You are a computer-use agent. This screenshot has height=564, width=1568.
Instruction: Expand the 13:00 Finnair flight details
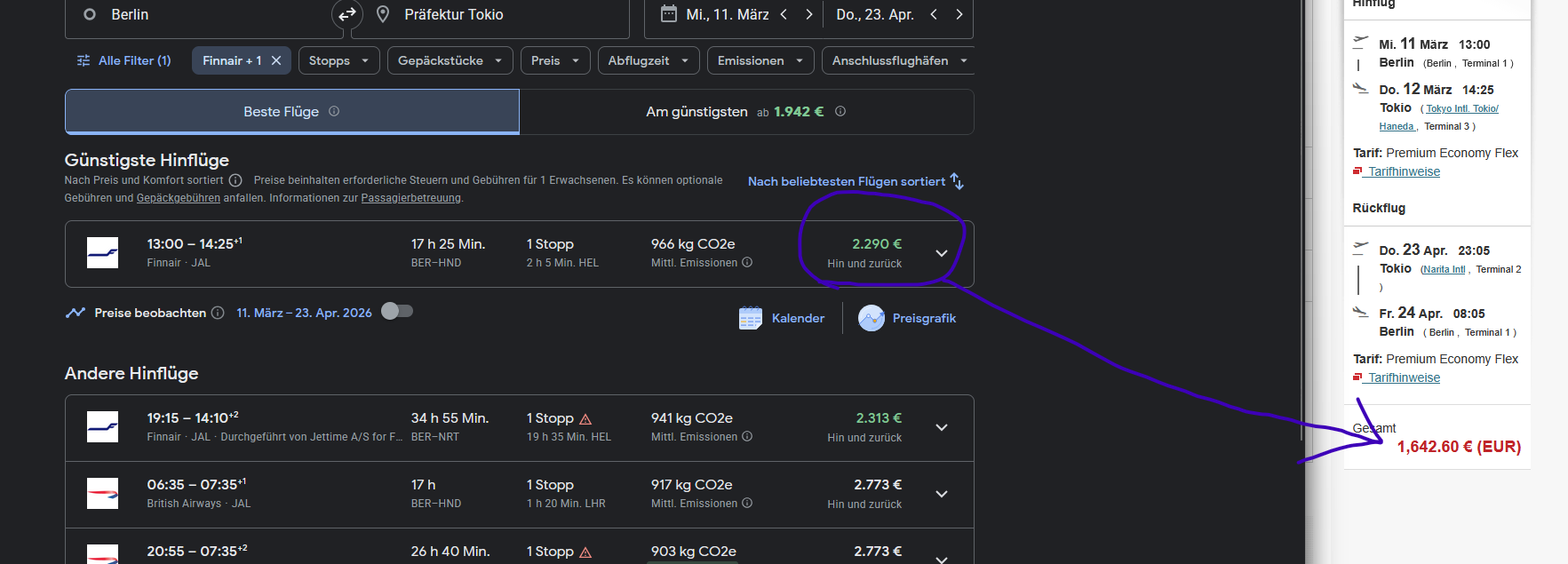pyautogui.click(x=942, y=253)
